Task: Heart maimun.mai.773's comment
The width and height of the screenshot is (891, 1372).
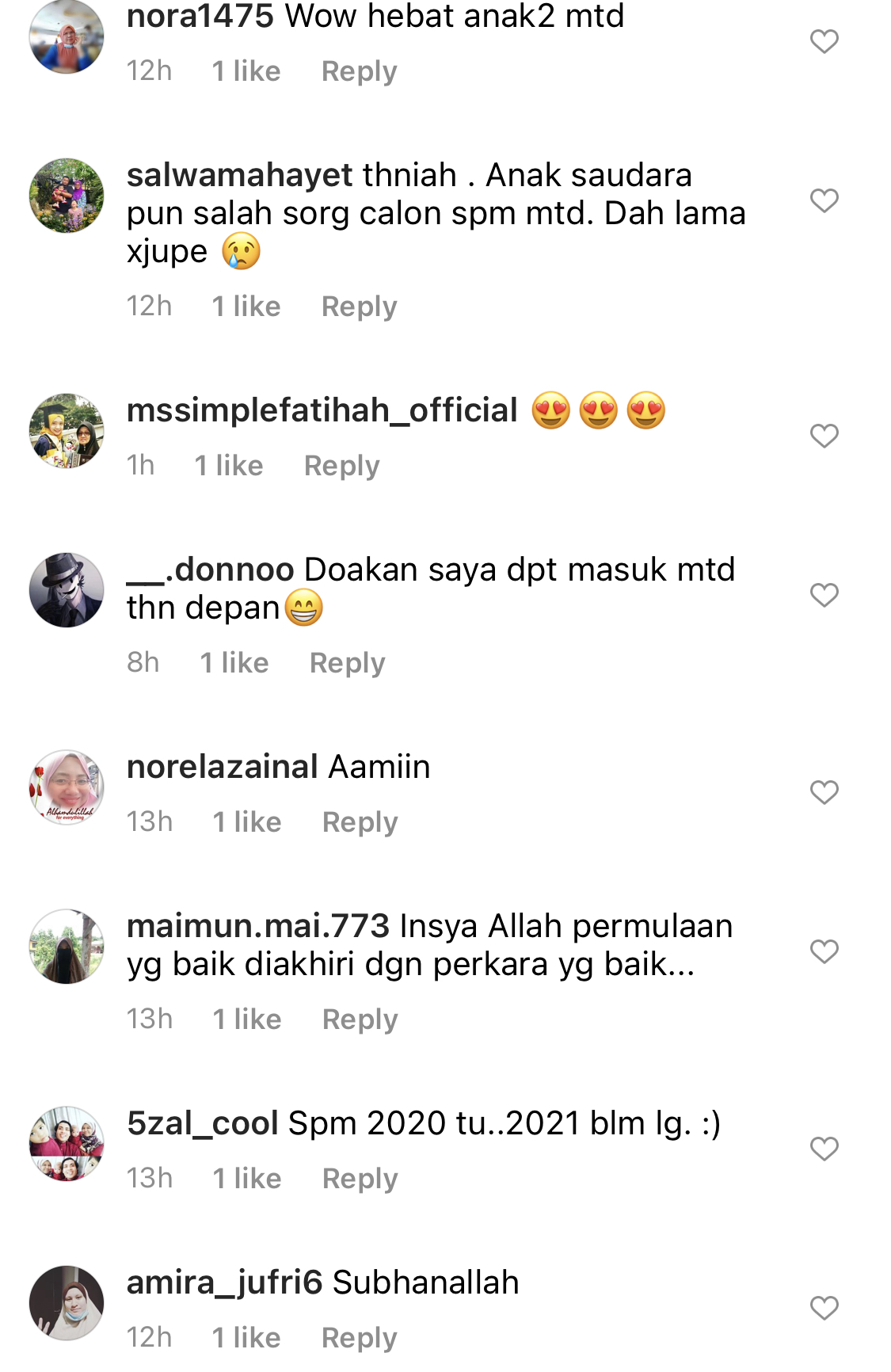Action: coord(824,951)
